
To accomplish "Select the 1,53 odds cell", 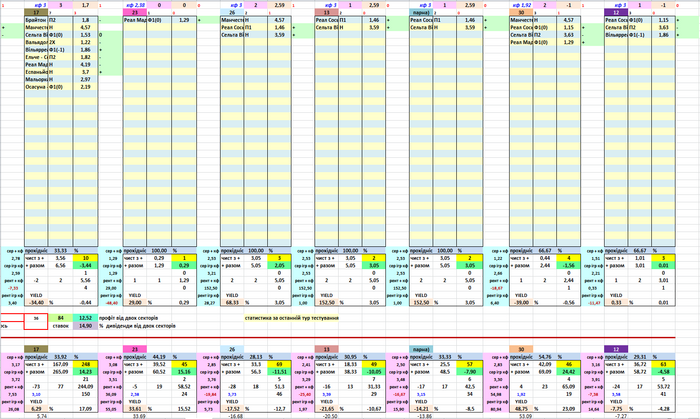I will tap(85, 35).
